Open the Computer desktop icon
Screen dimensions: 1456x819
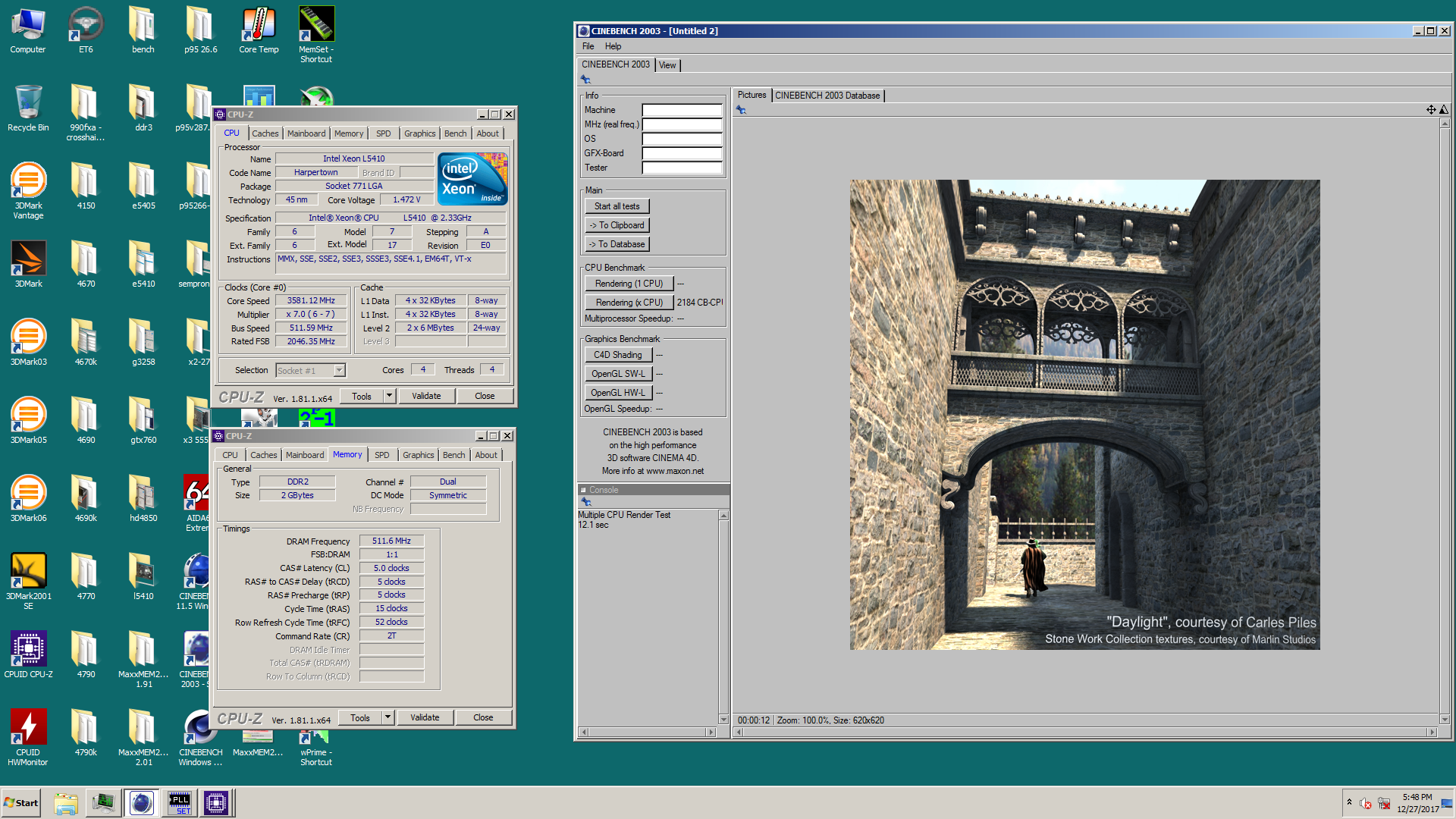pyautogui.click(x=28, y=30)
